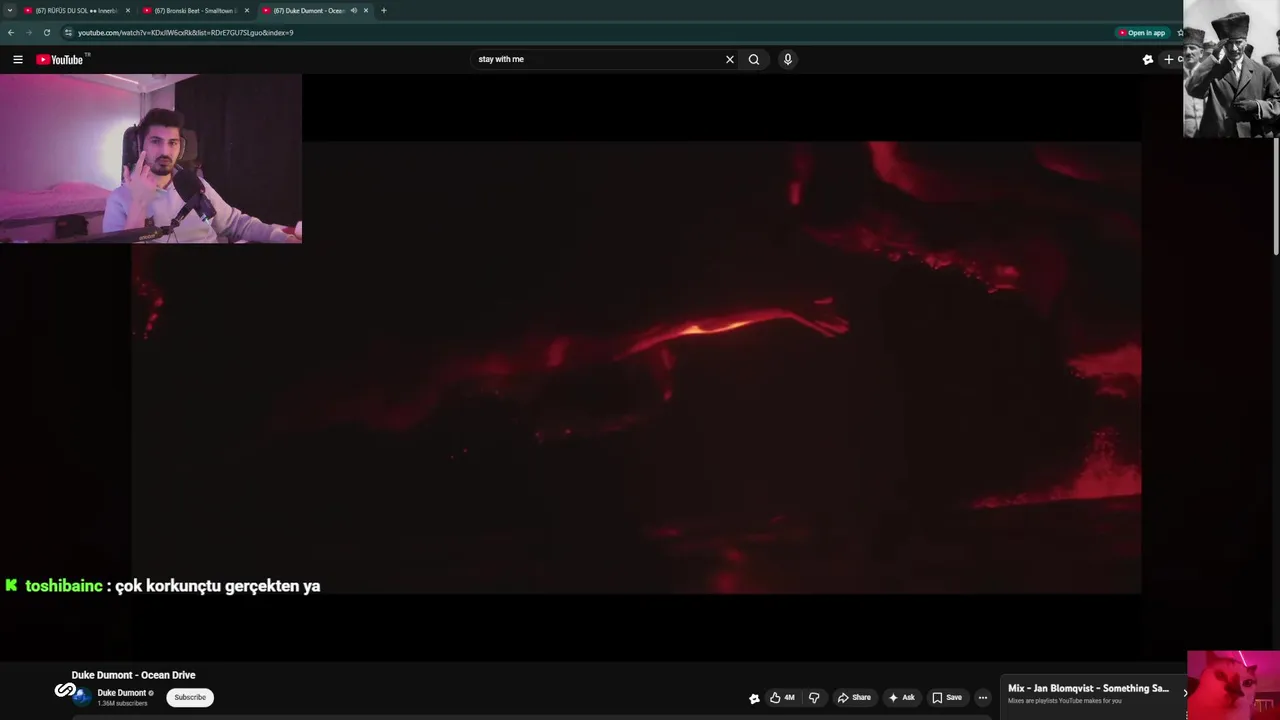
Task: Go forward with the browser forward arrow
Action: point(28,32)
